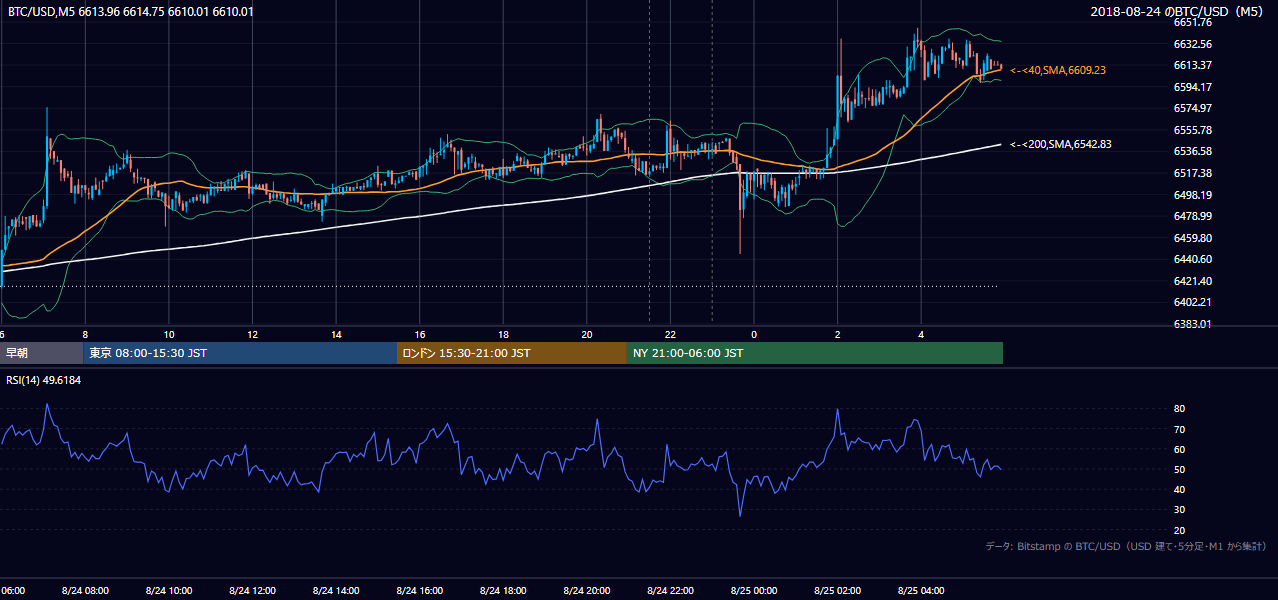Screen dimensions: 1278x600
Task: Click RSI scale value 50
Action: pos(1179,469)
